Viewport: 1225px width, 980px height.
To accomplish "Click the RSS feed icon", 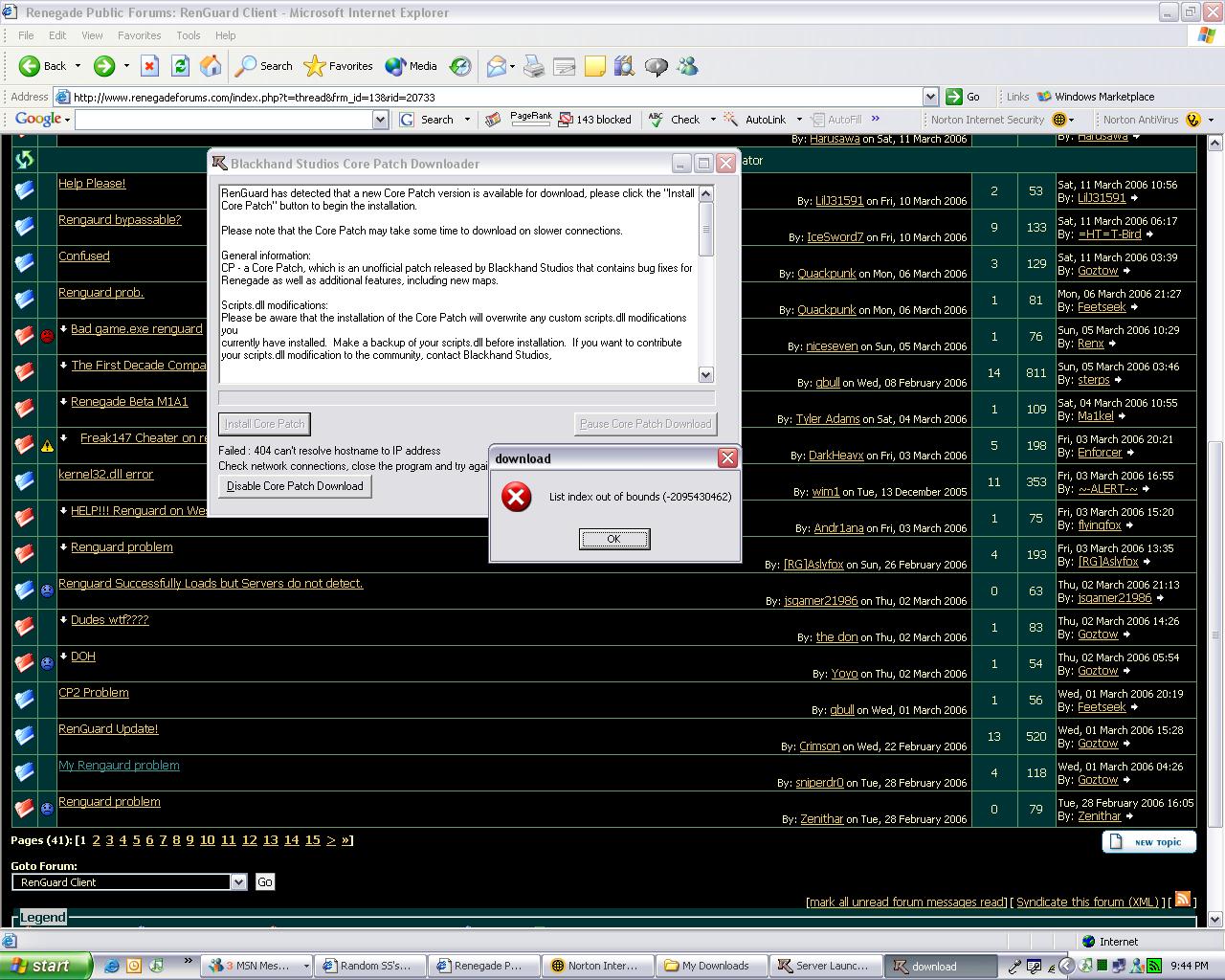I will point(1183,900).
